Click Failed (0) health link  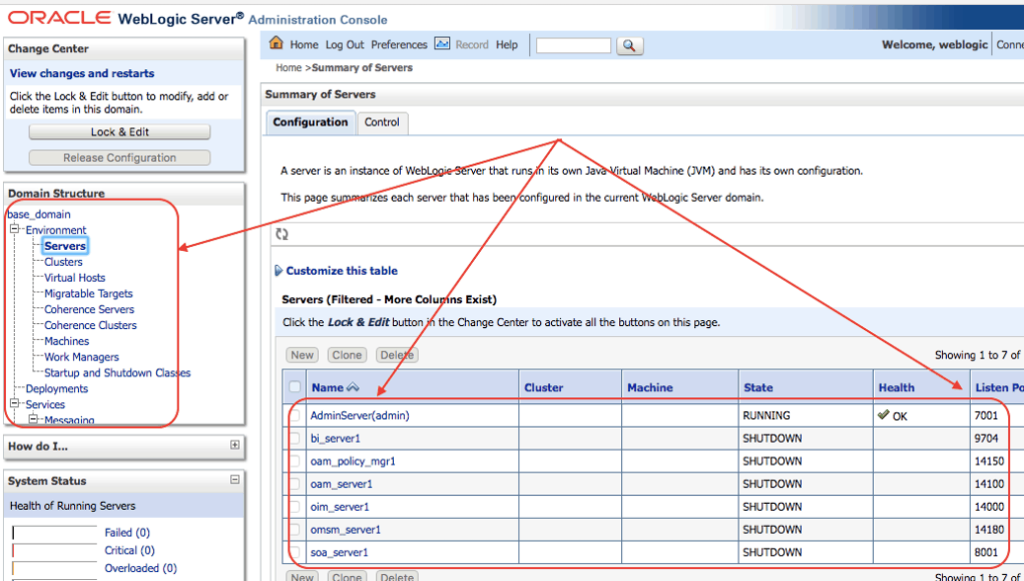coord(127,533)
